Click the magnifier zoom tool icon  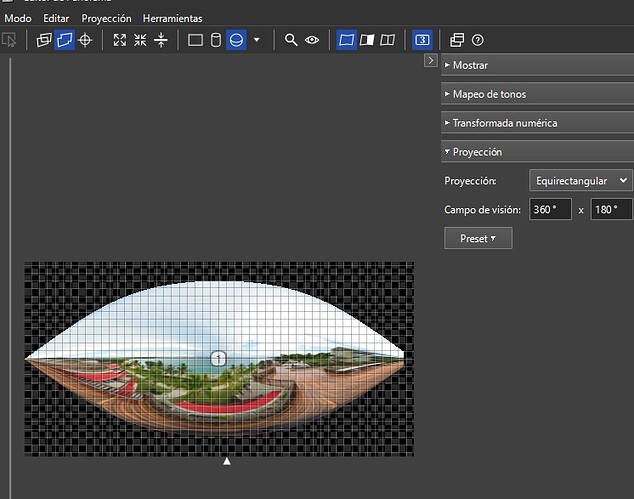pyautogui.click(x=291, y=40)
